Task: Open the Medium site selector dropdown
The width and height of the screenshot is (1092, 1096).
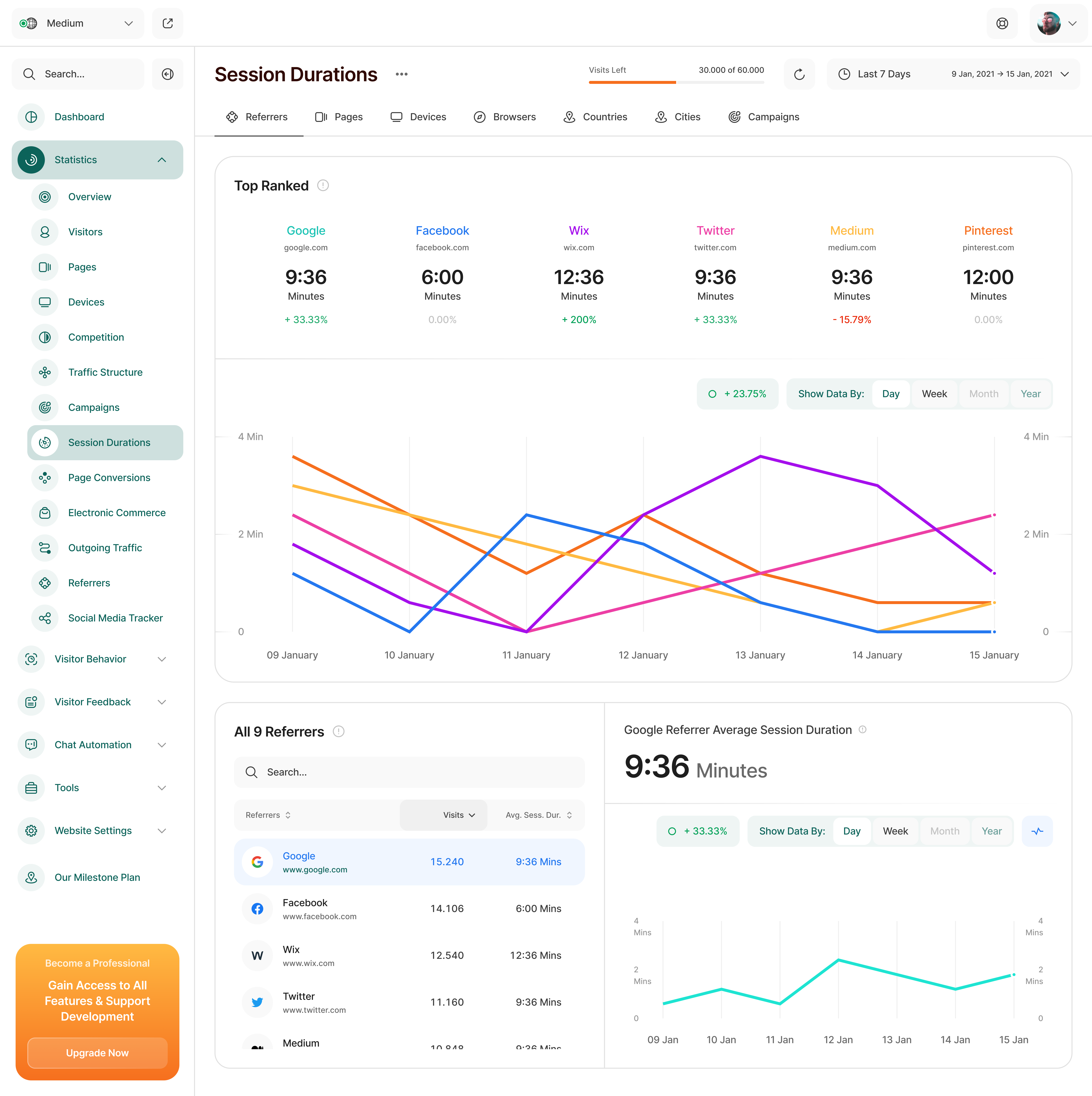Action: 78,23
